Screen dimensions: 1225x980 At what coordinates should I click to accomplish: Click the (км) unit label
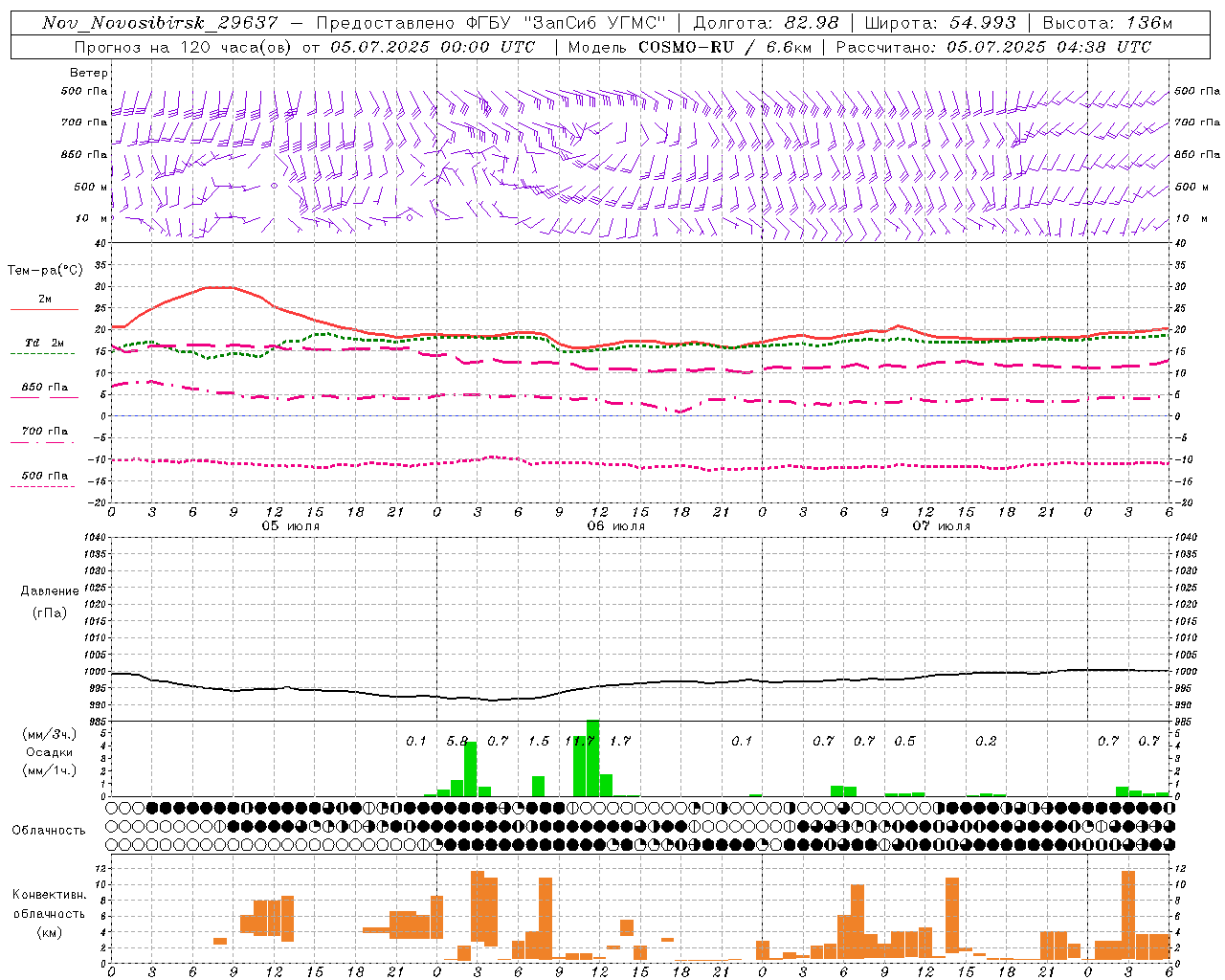[49, 932]
